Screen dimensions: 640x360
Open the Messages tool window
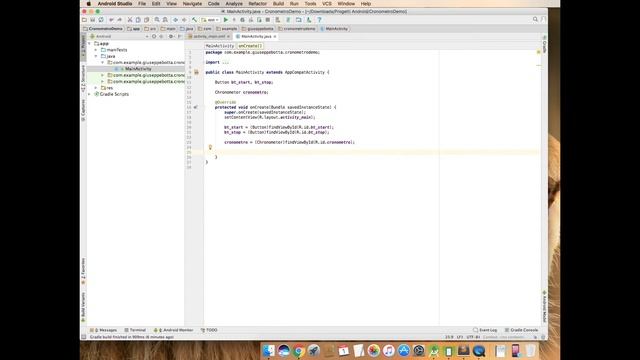[103, 330]
